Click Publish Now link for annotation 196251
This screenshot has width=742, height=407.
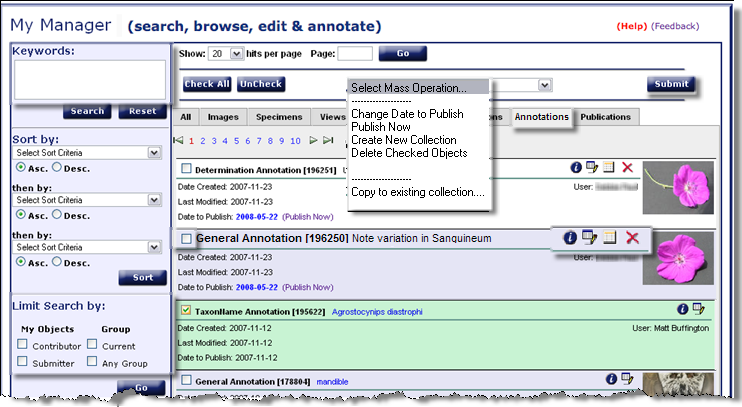coord(307,216)
